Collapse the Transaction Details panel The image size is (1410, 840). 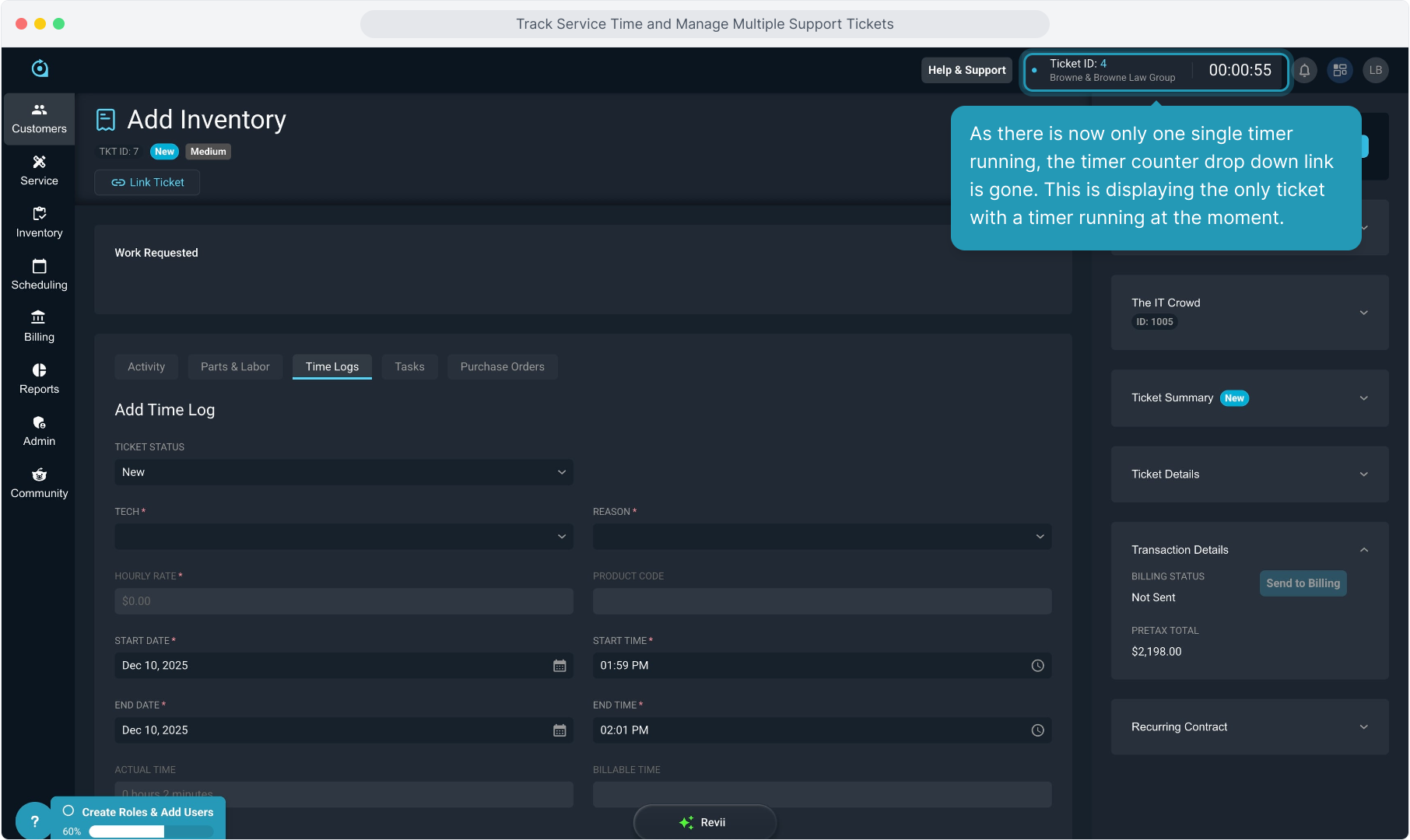pyautogui.click(x=1363, y=550)
